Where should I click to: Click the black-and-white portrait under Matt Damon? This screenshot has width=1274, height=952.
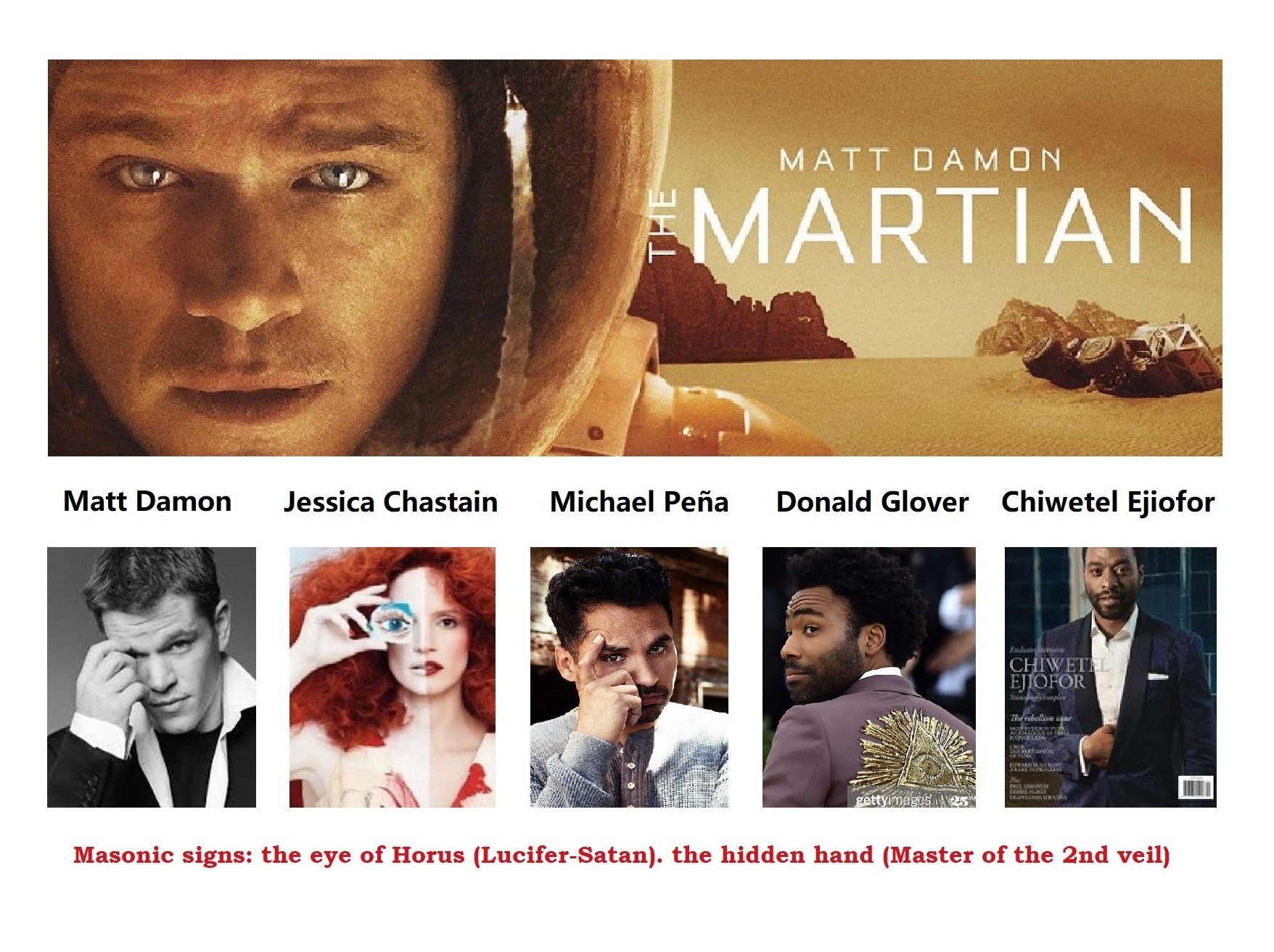[x=152, y=677]
